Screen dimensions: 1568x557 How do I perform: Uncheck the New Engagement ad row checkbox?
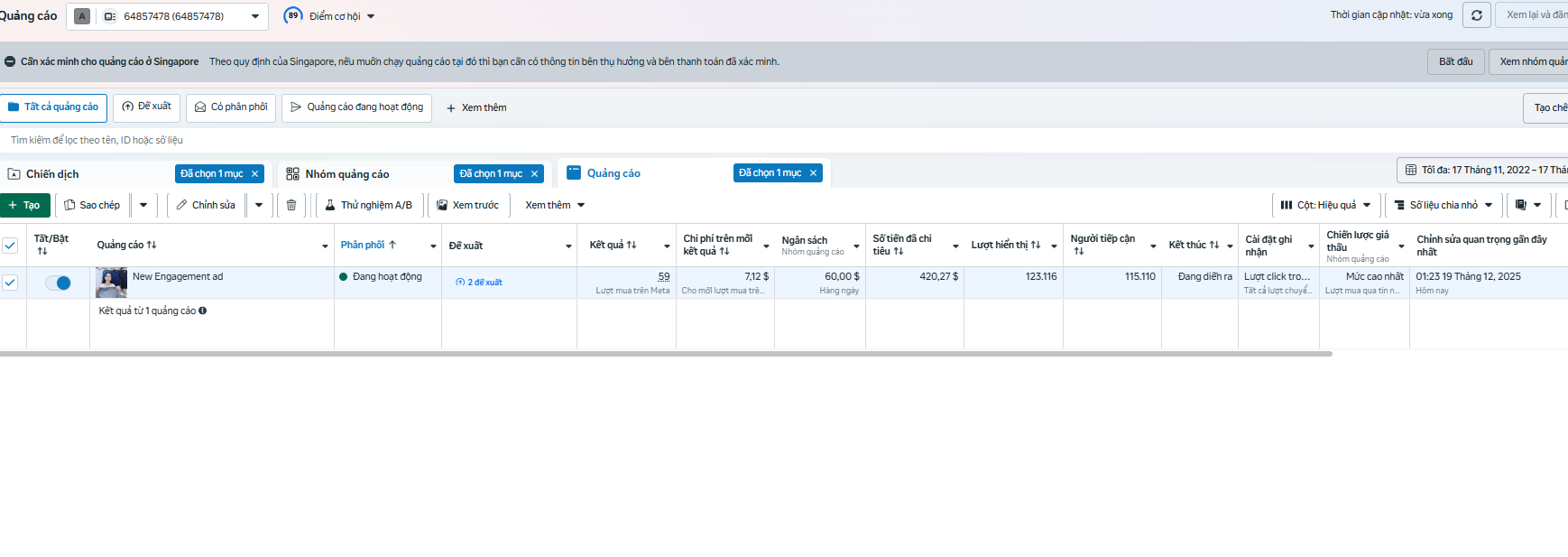(10, 283)
